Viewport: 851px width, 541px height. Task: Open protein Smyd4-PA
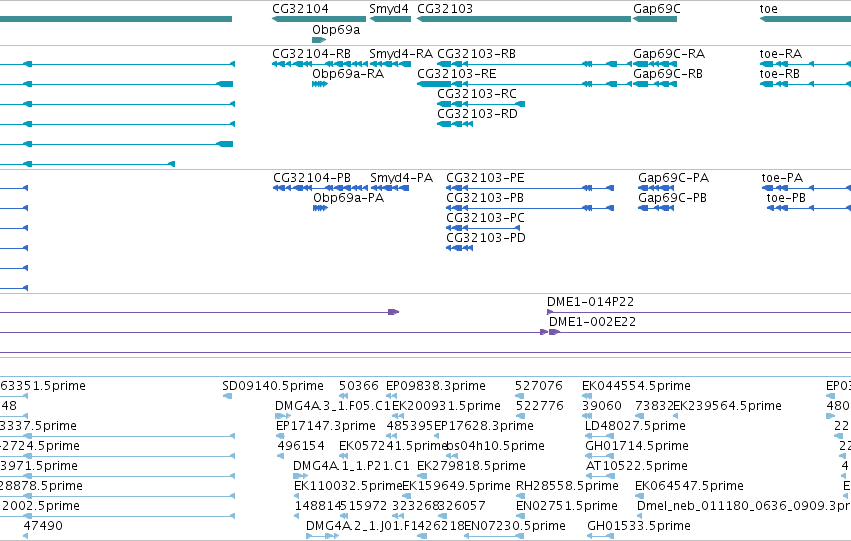(401, 178)
